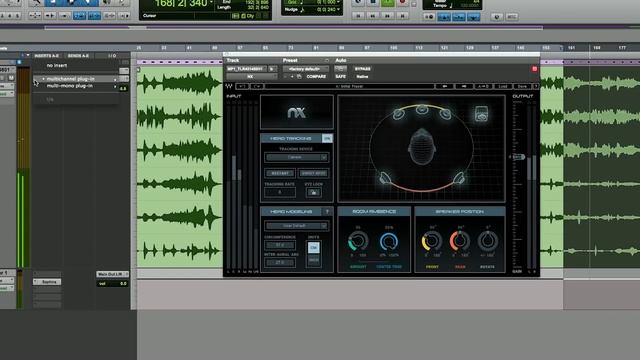Click the FRONT speaker position knob
This screenshot has width=640, height=360.
tap(431, 241)
